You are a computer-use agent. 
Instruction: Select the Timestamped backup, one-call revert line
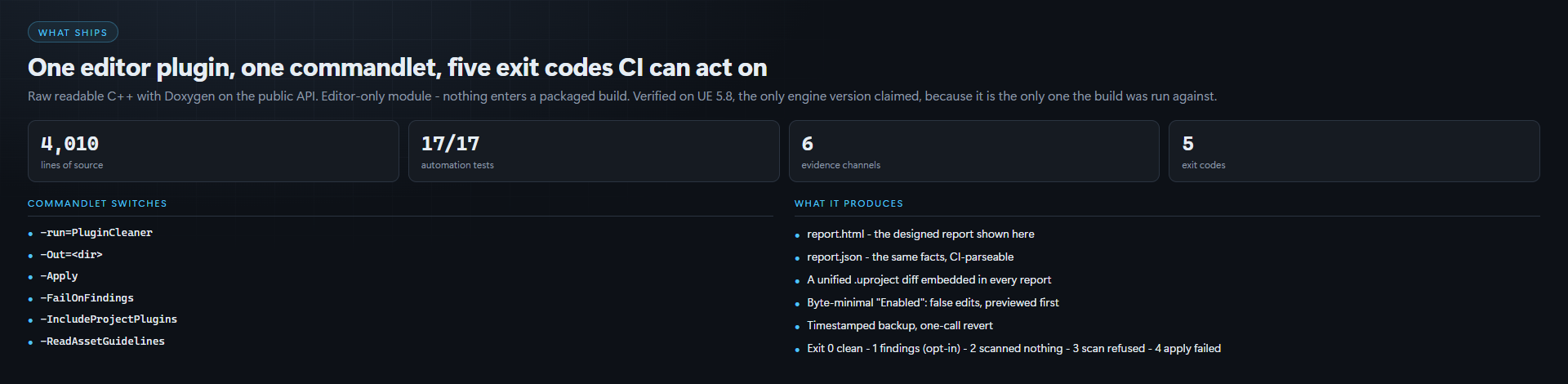(x=900, y=326)
